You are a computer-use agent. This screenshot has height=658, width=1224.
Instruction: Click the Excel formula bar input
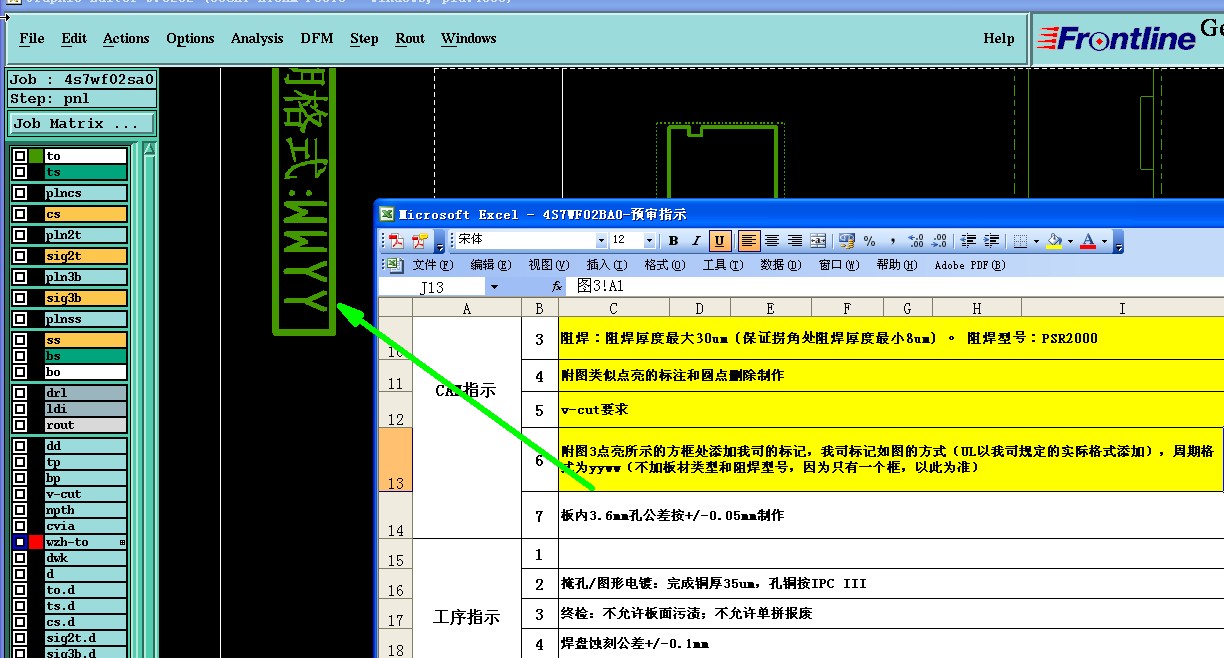(897, 287)
